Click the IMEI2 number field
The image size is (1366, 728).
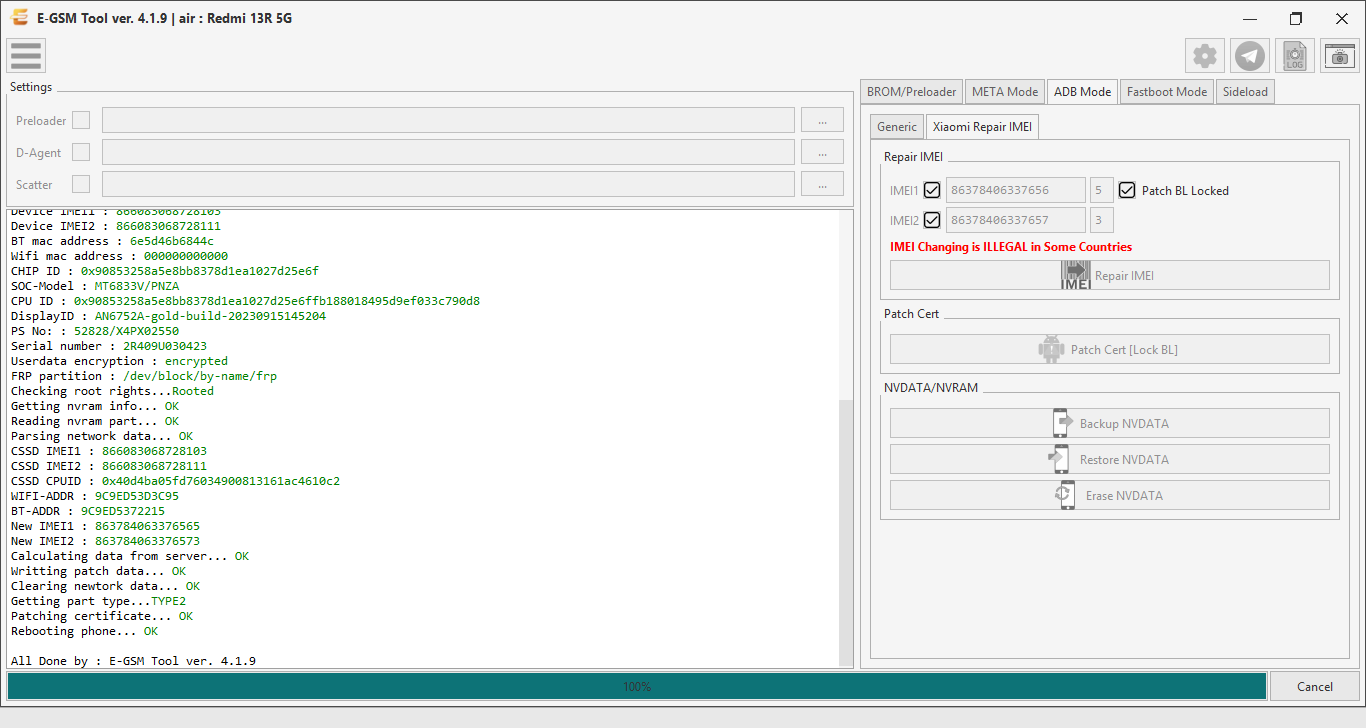(x=1015, y=220)
